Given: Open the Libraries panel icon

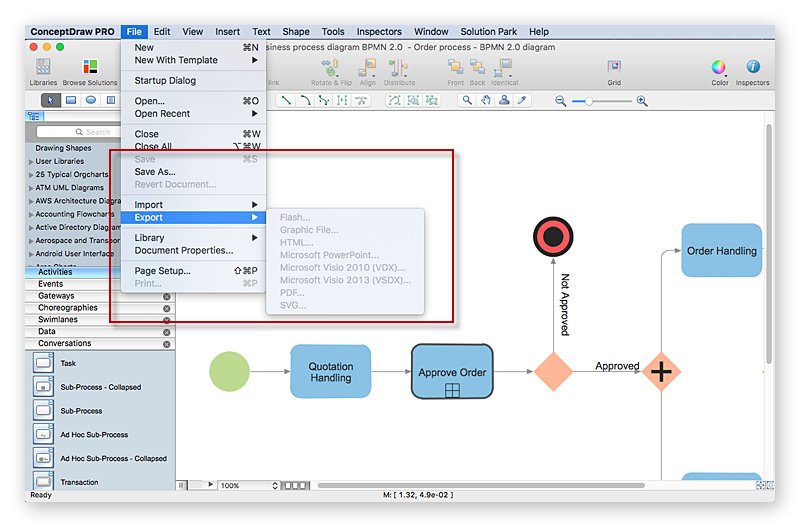Looking at the screenshot, I should (x=43, y=67).
